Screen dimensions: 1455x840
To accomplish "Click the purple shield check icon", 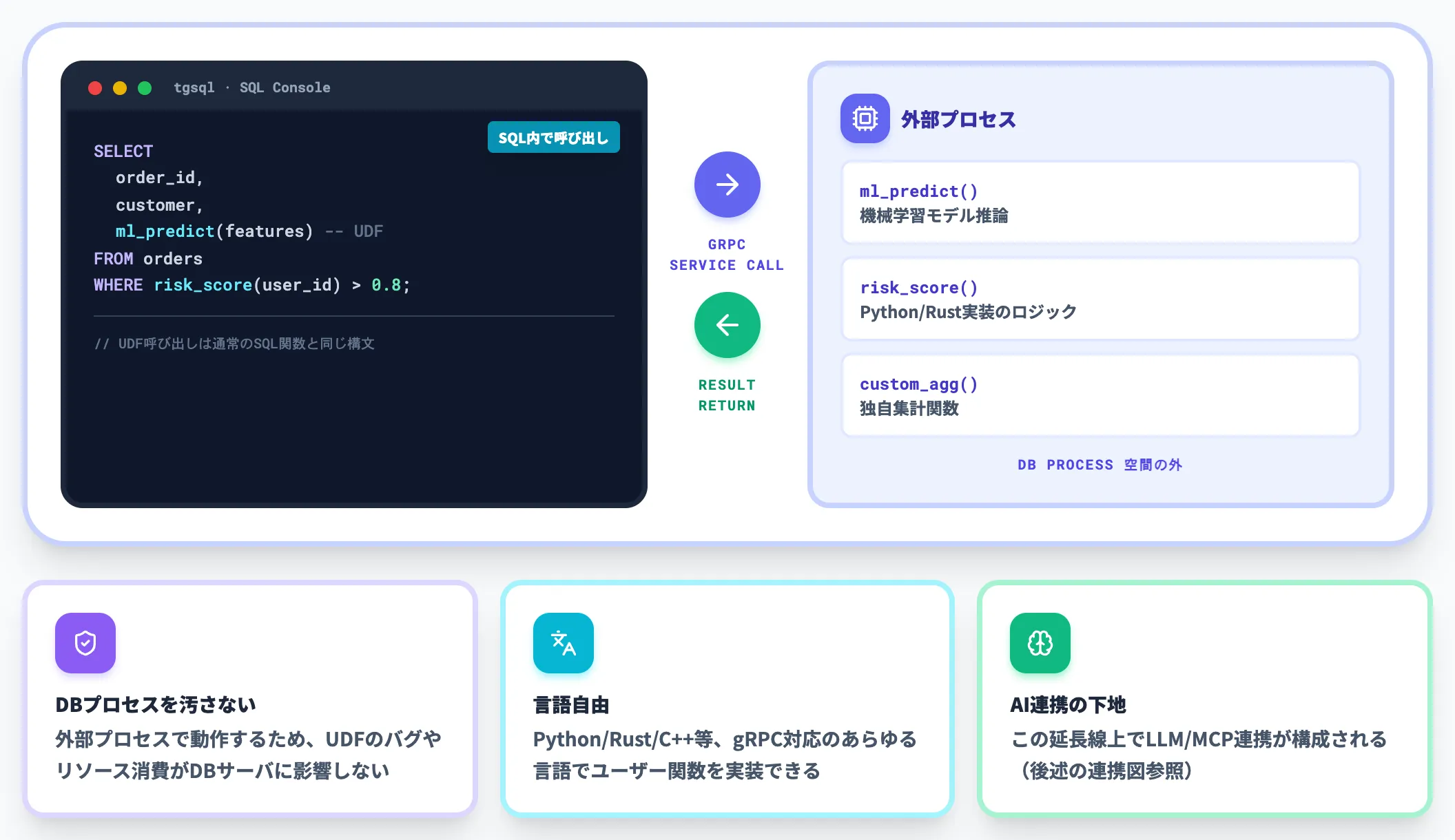I will coord(85,643).
